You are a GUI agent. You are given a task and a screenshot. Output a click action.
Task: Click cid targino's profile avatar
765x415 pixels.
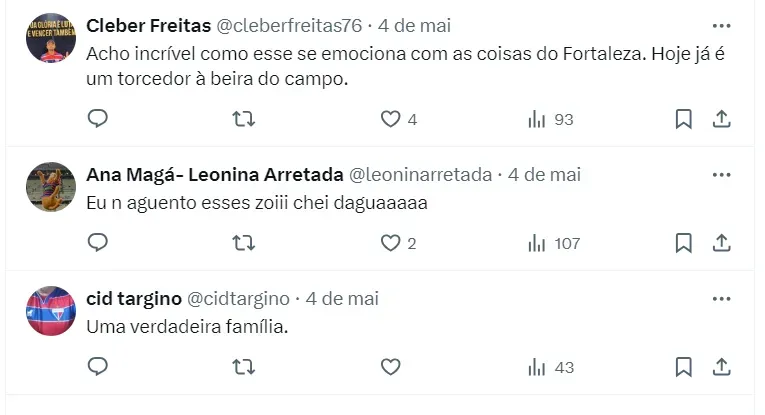[51, 311]
